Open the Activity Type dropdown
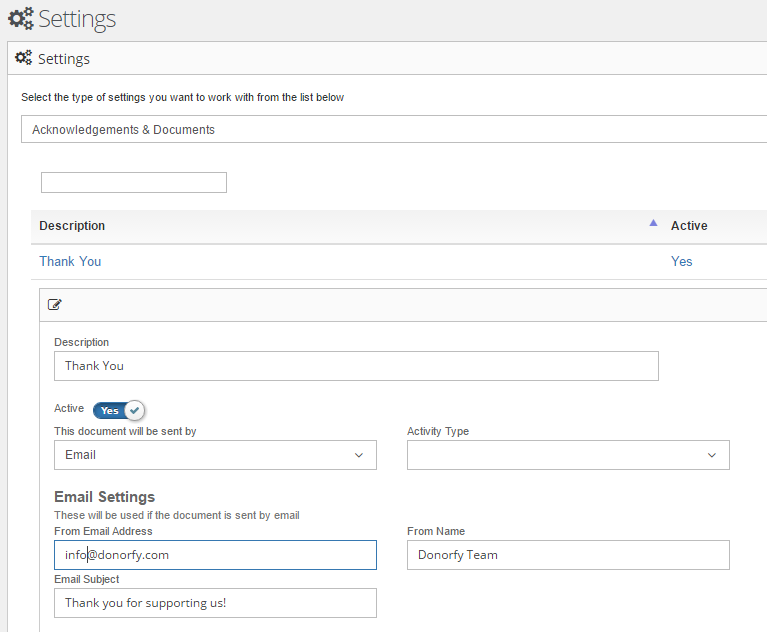The image size is (767, 632). (x=568, y=455)
